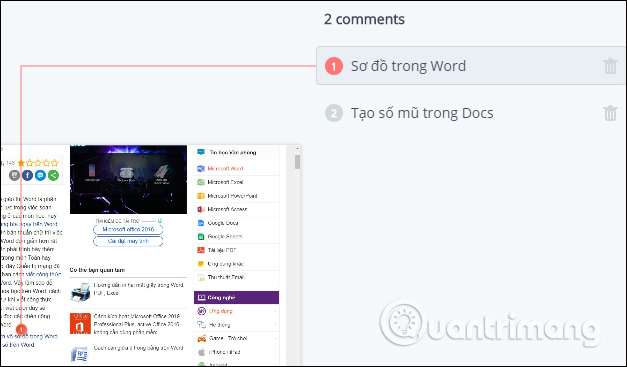Click the filled gold rating star
This screenshot has height=367, width=627.
[x=21, y=163]
